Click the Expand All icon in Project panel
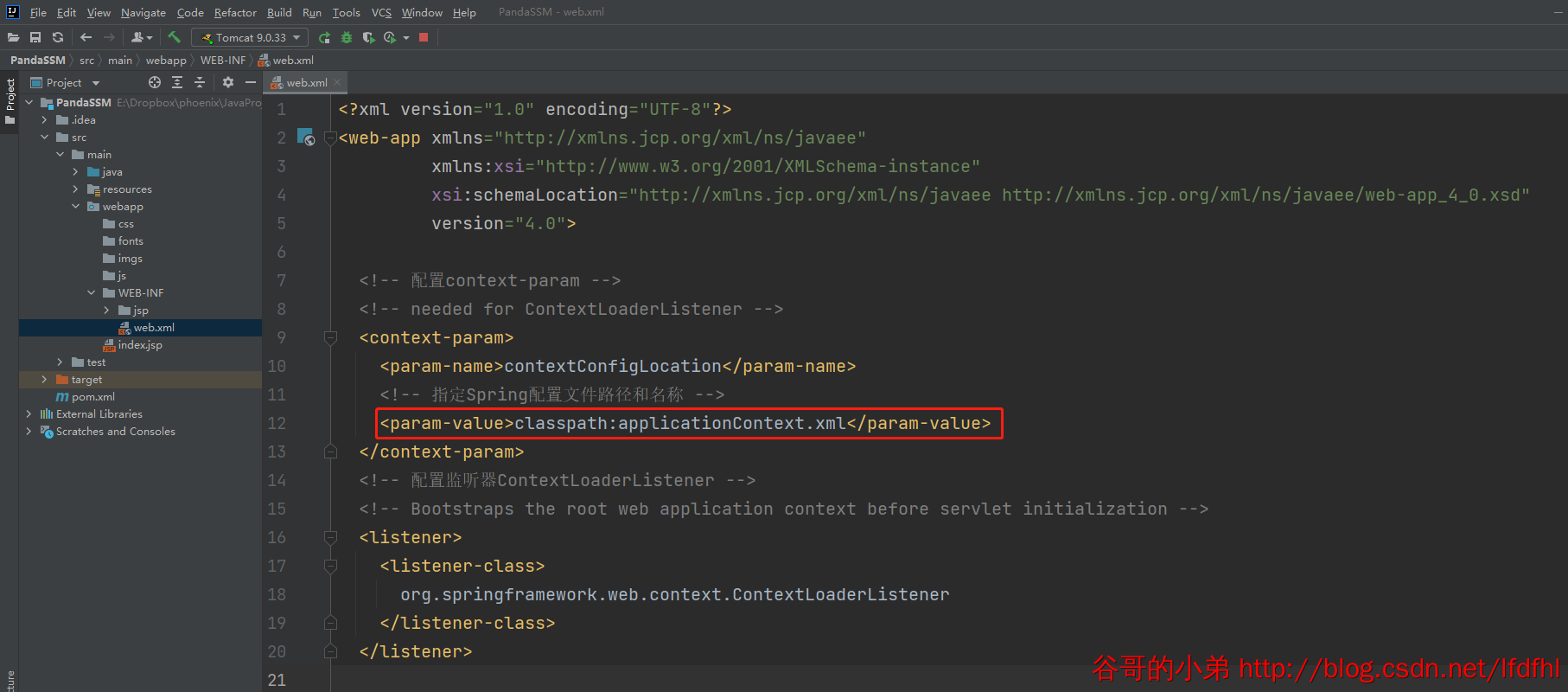This screenshot has height=692, width=1568. point(177,82)
